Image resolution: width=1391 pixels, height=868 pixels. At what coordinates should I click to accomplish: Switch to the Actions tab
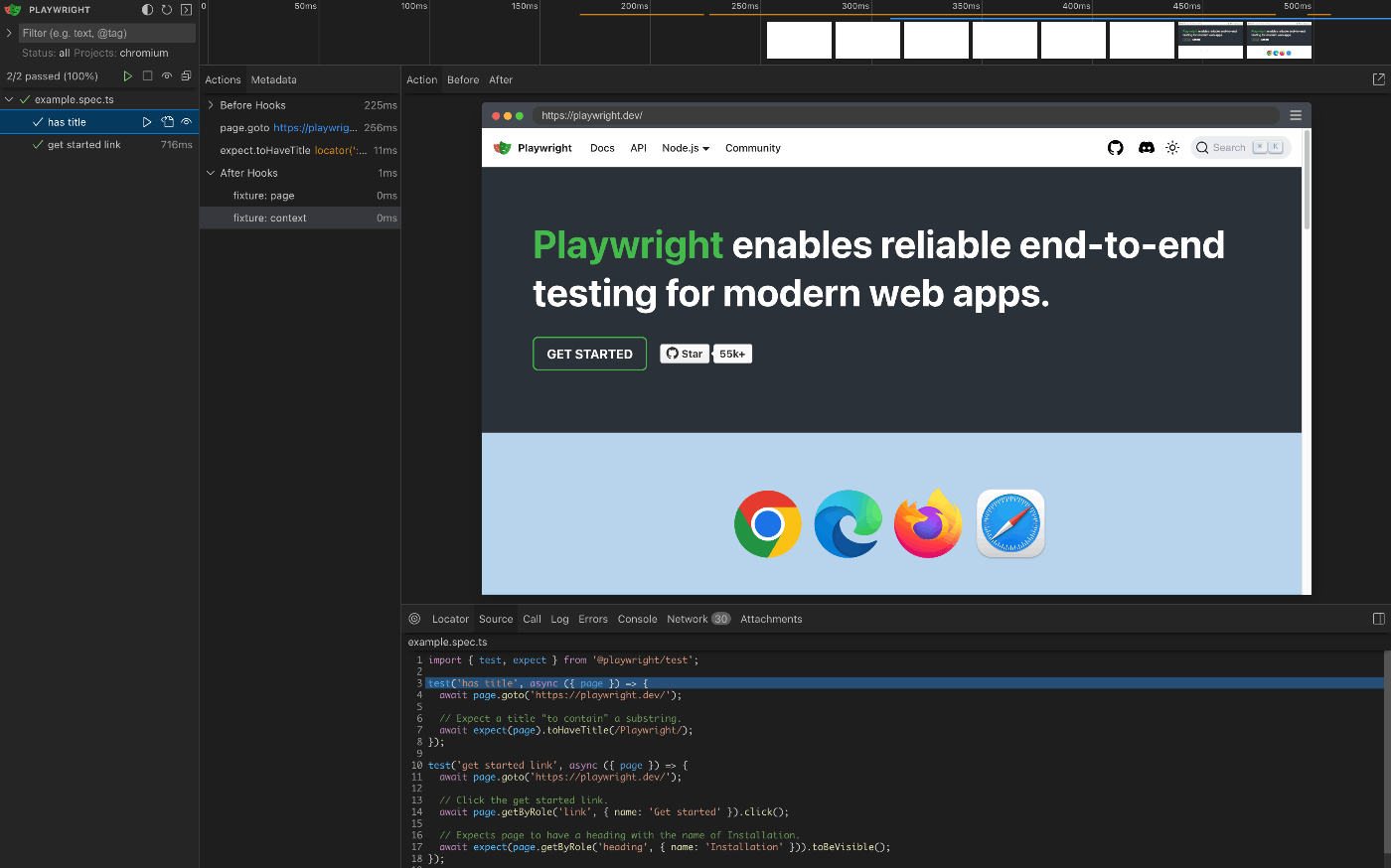point(223,79)
